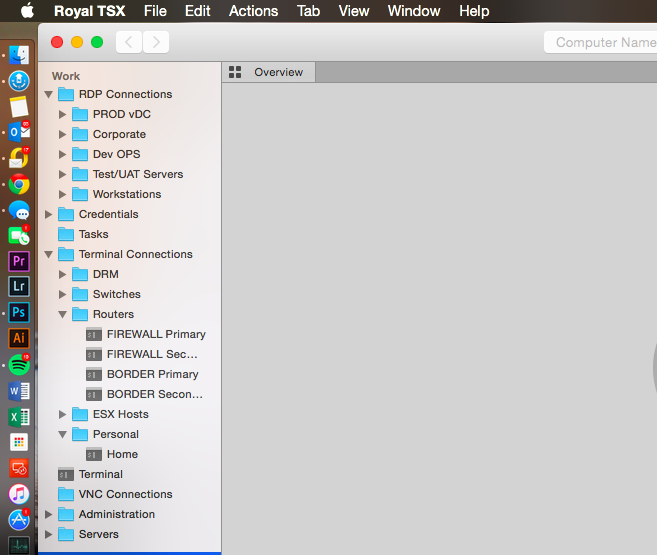This screenshot has width=657, height=555.
Task: Open the Window menu
Action: point(414,11)
